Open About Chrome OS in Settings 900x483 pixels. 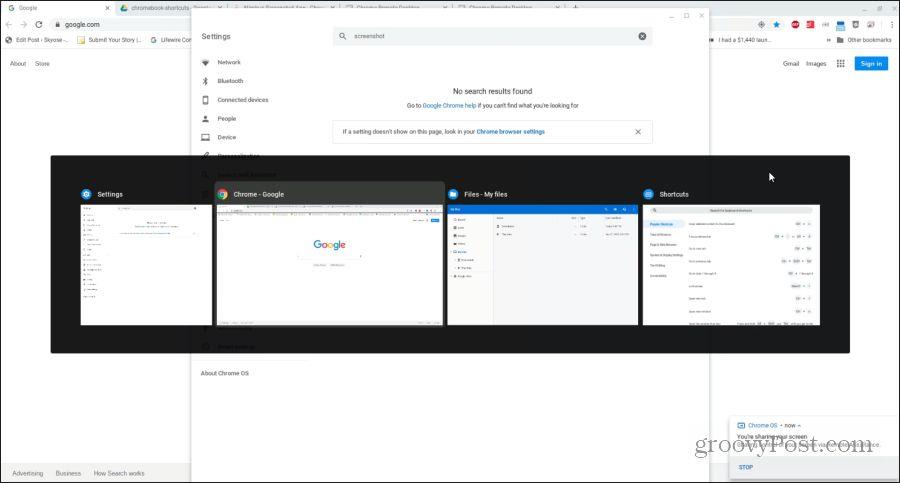224,373
